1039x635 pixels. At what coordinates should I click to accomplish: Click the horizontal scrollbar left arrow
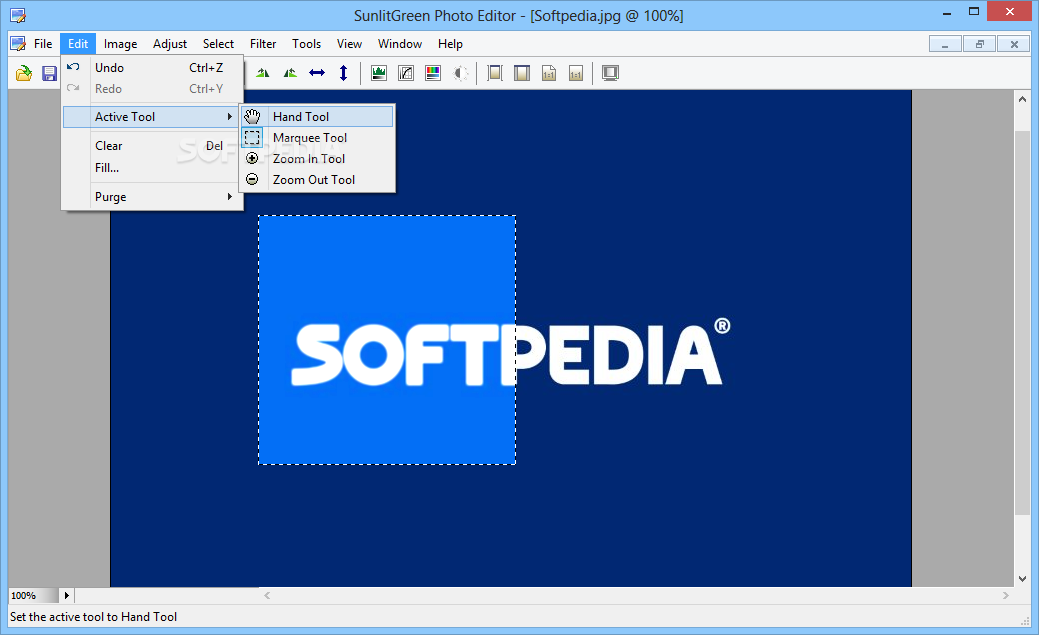pos(267,595)
